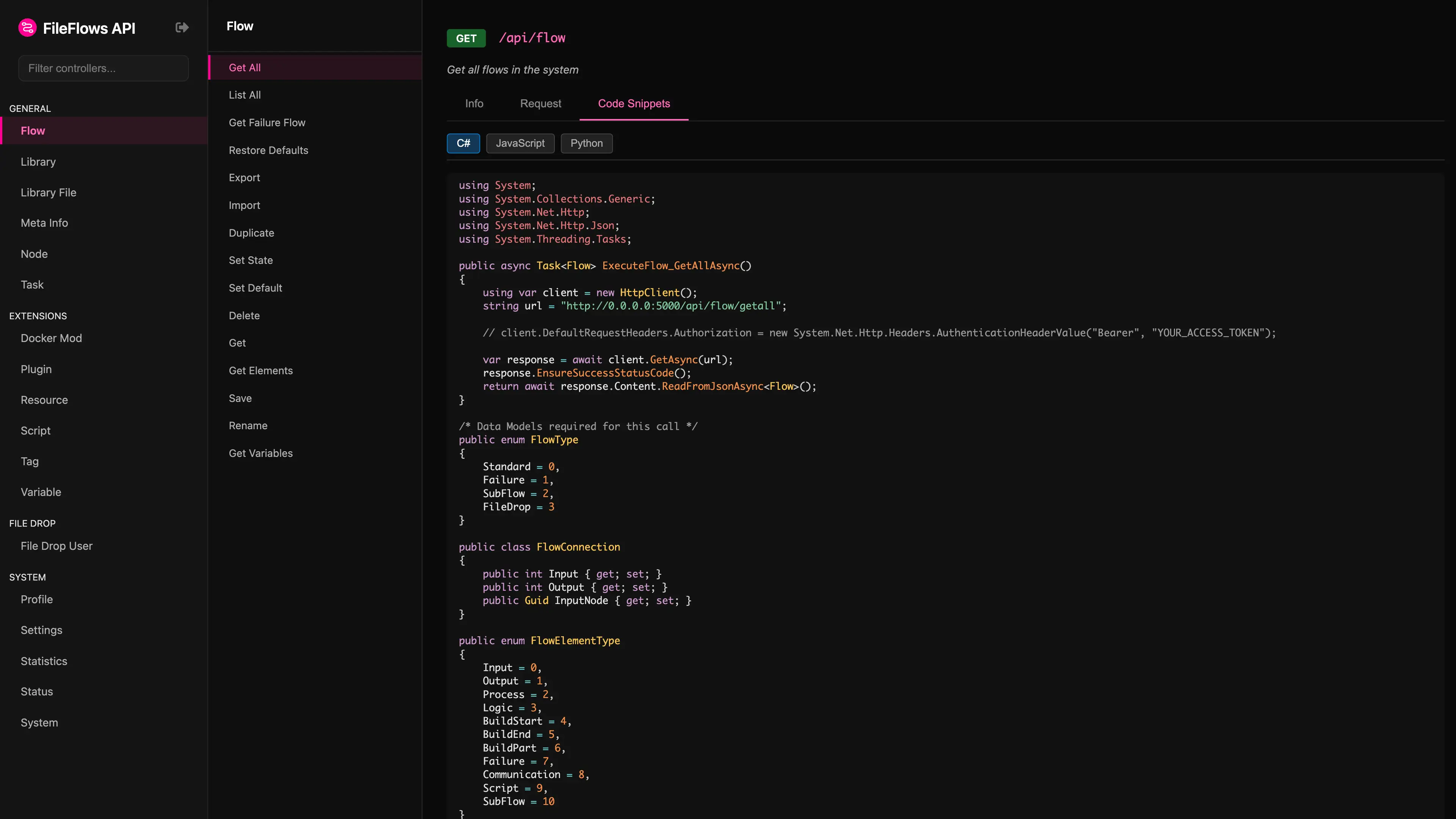This screenshot has height=819, width=1456.
Task: Select the Delete endpoint
Action: 315,315
